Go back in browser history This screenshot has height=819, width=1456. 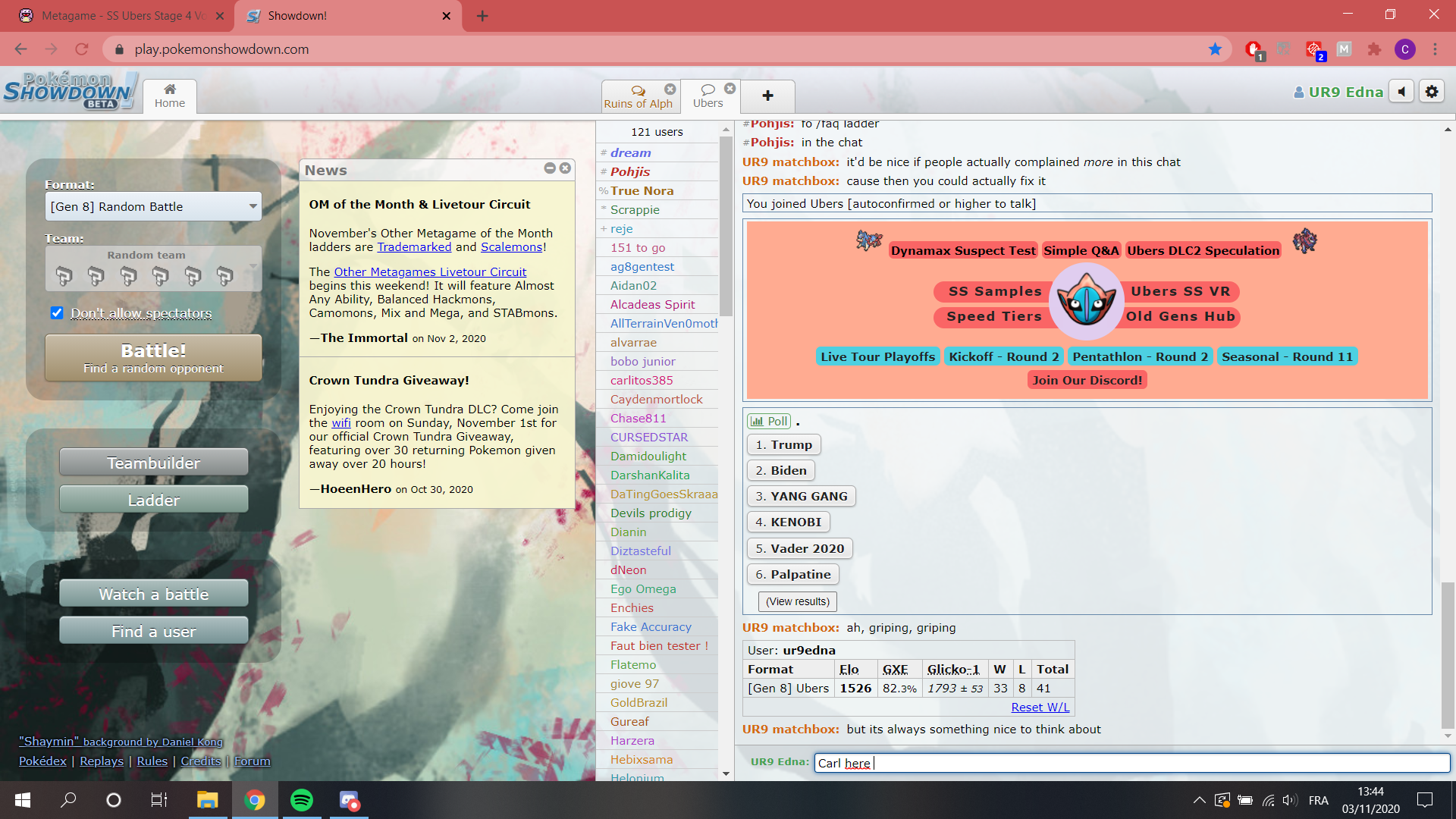click(x=20, y=49)
